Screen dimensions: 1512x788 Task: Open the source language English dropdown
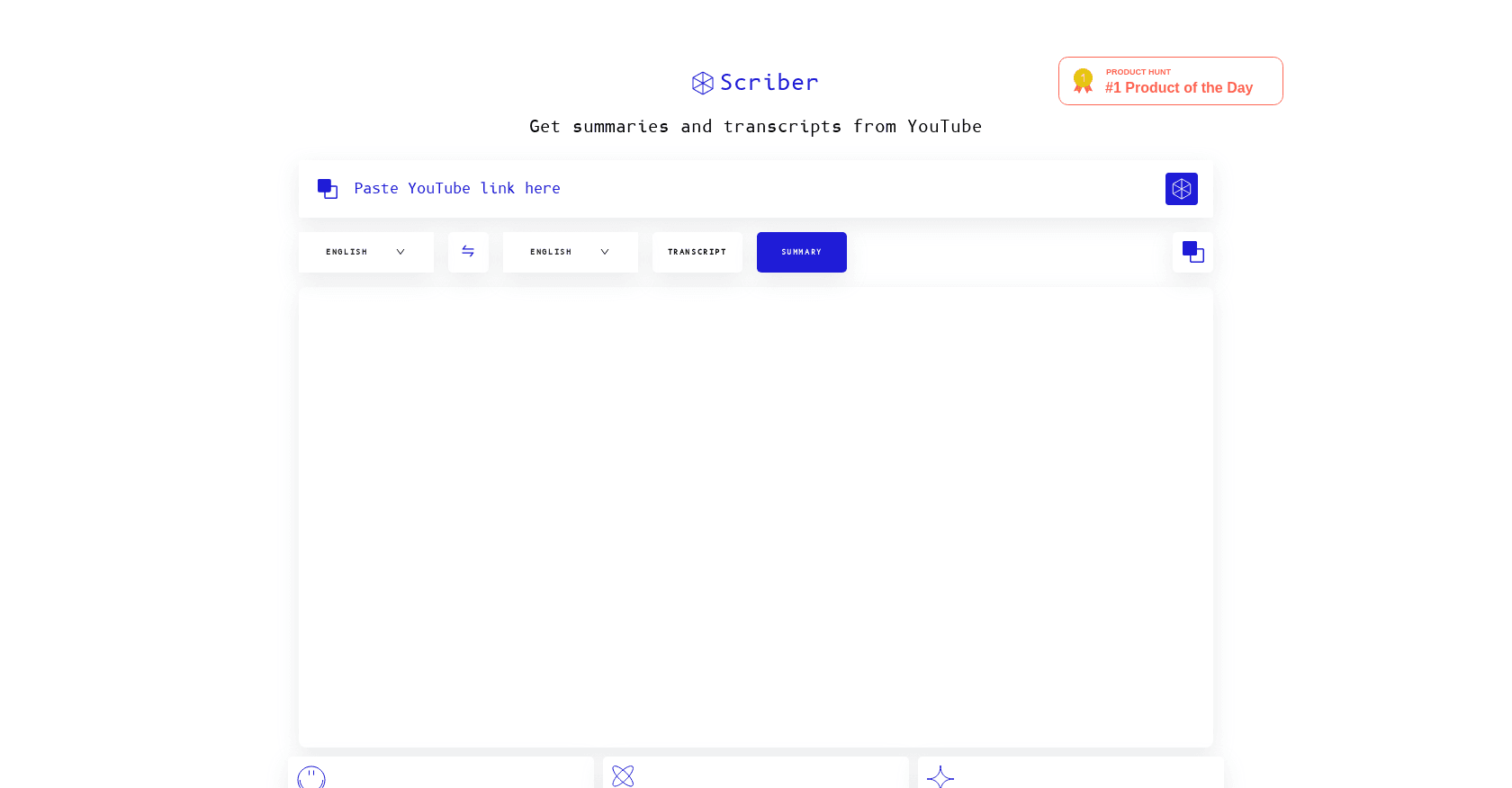tap(366, 252)
